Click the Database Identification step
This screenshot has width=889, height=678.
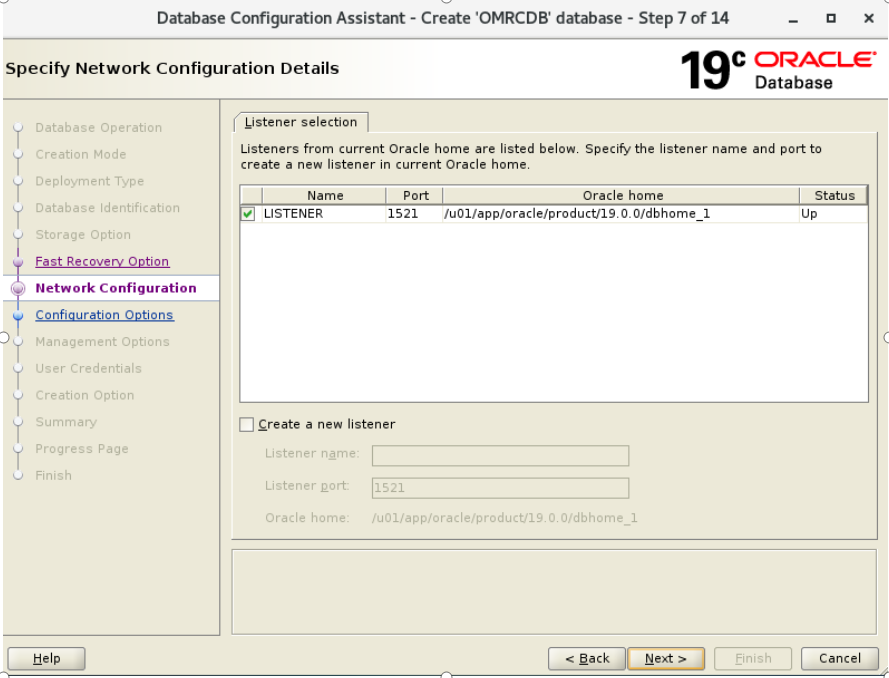108,207
